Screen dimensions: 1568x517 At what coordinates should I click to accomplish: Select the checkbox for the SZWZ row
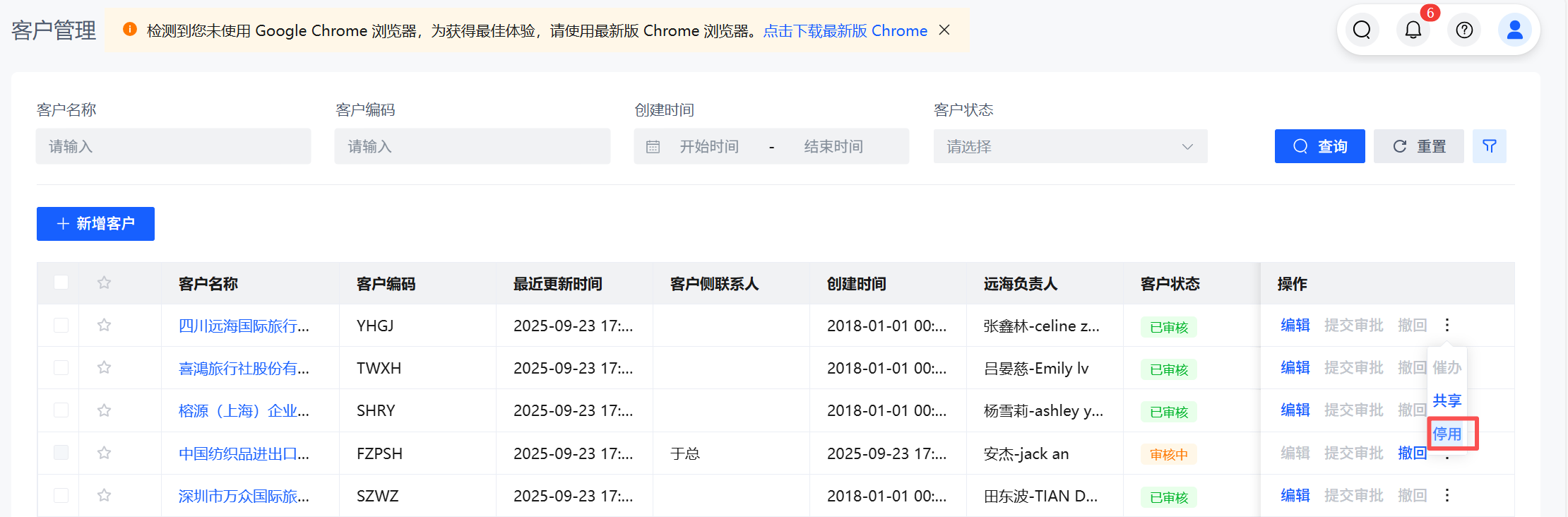pos(61,495)
